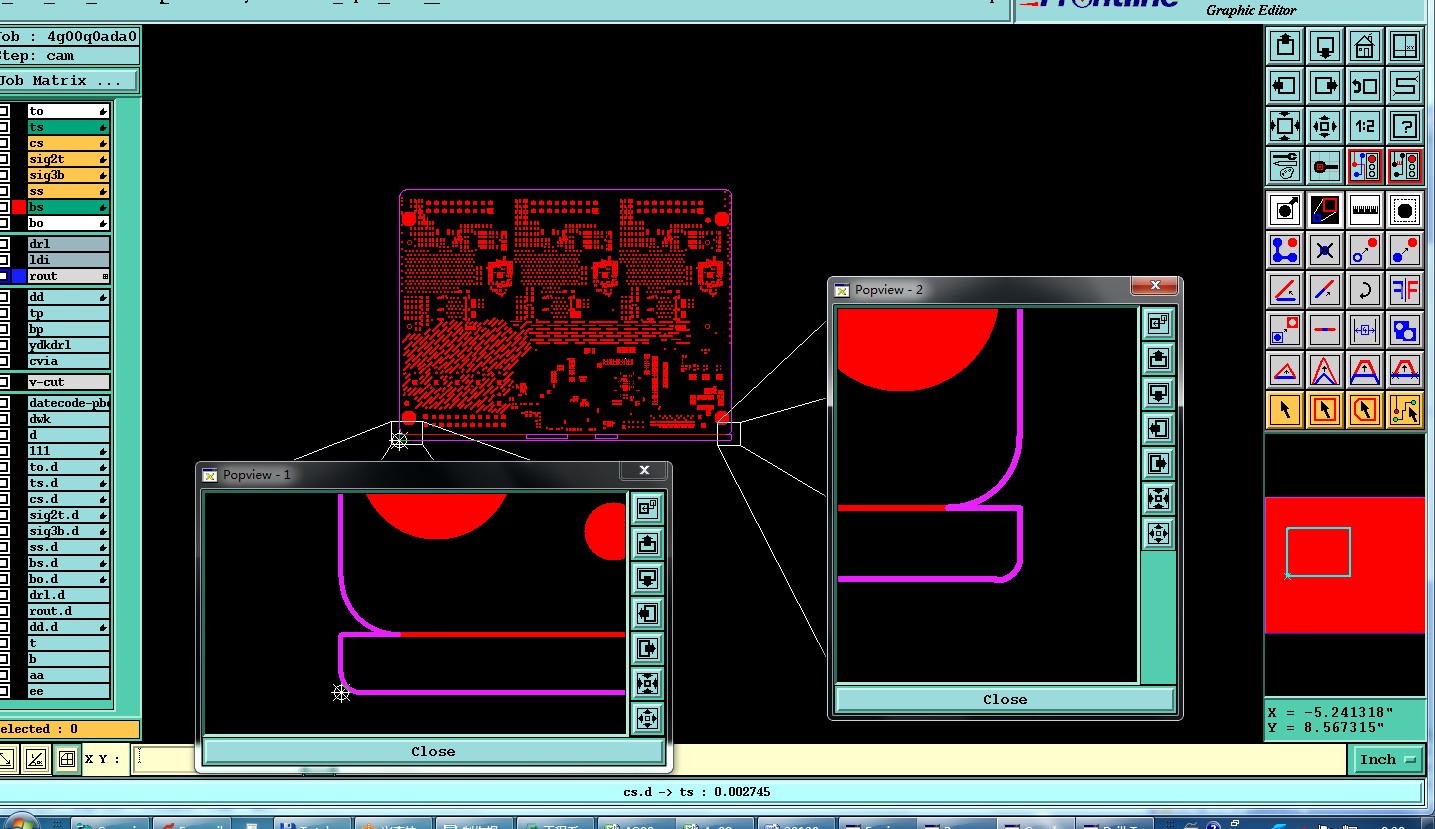Select the bo layer row
Screen dimensions: 1435x829
click(x=68, y=223)
